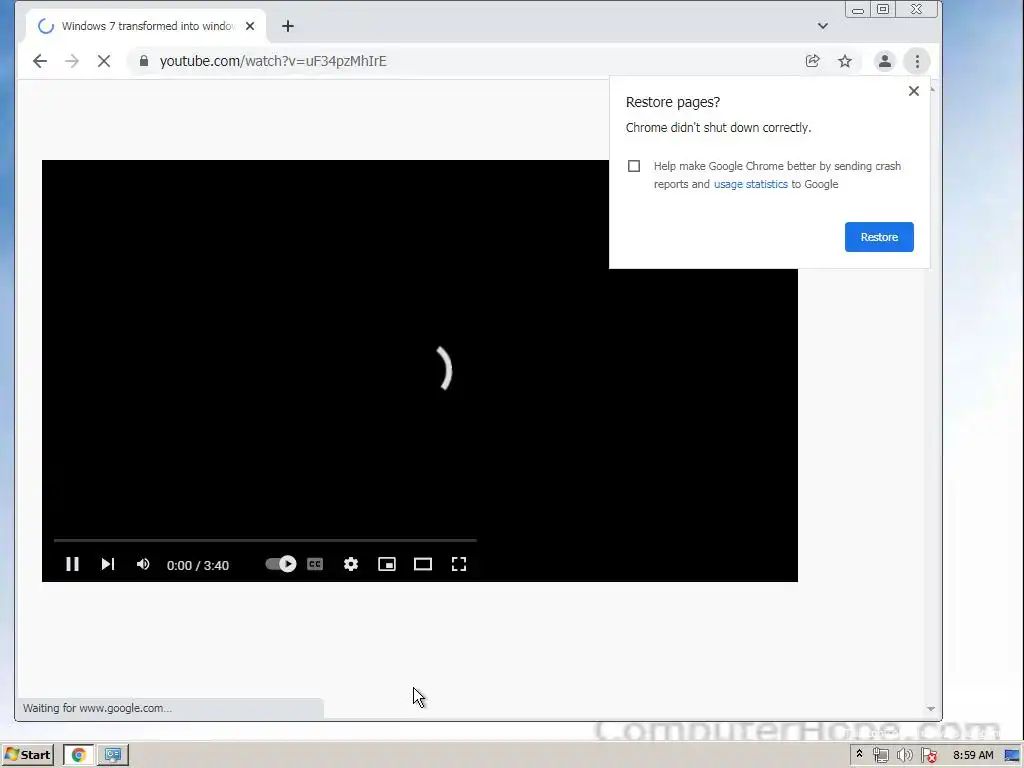Click the volume tray icon
This screenshot has height=768, width=1024.
click(904, 756)
